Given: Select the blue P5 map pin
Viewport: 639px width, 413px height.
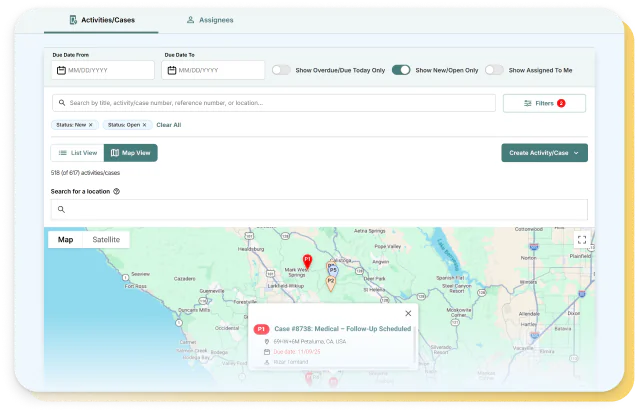Looking at the screenshot, I should (333, 270).
